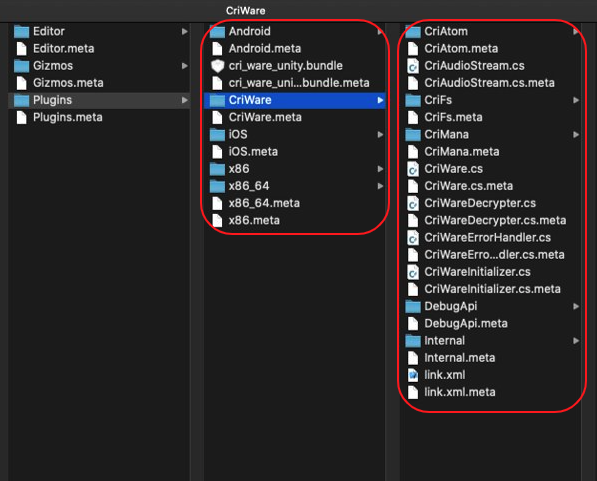Click the Android folder icon
Viewport: 597px width, 481px height.
[217, 31]
